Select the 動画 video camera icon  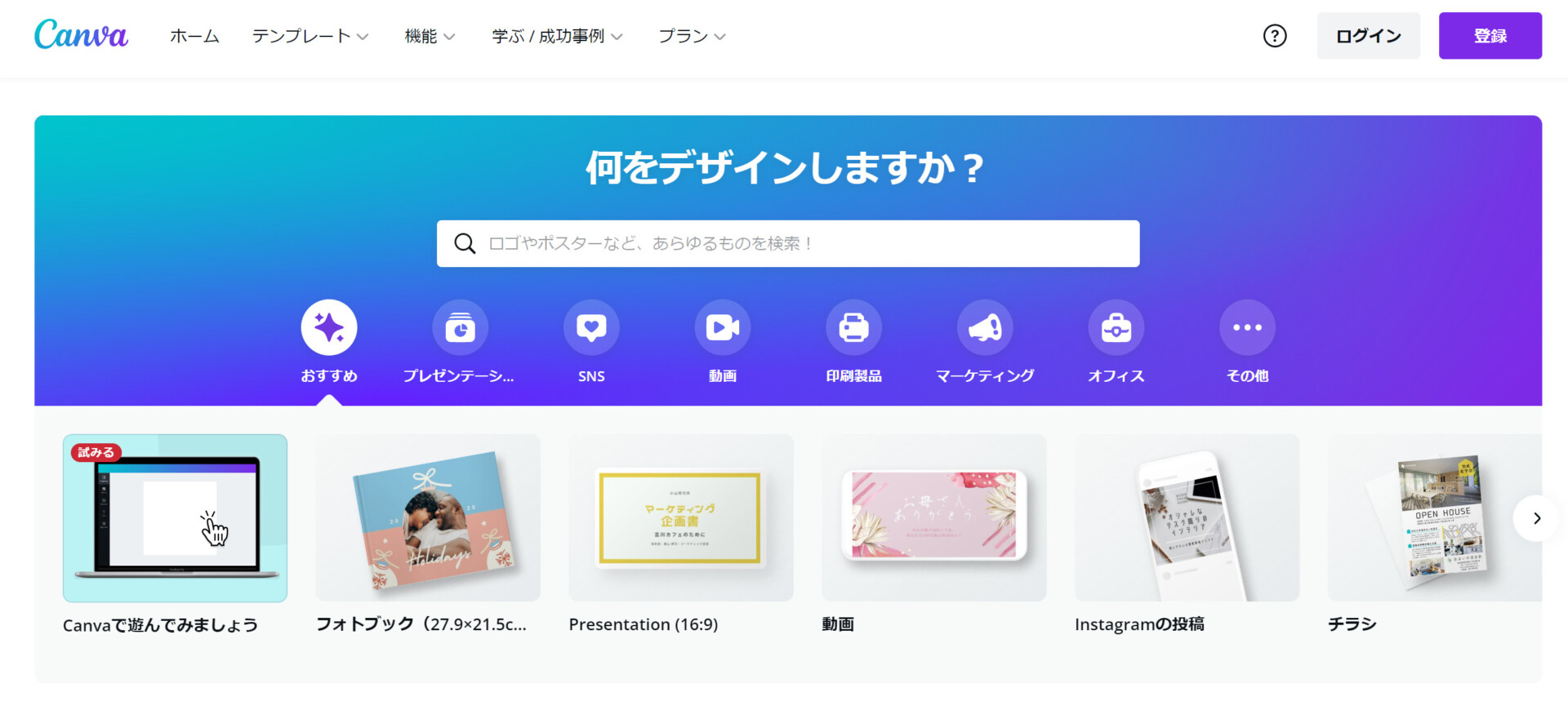click(x=723, y=327)
